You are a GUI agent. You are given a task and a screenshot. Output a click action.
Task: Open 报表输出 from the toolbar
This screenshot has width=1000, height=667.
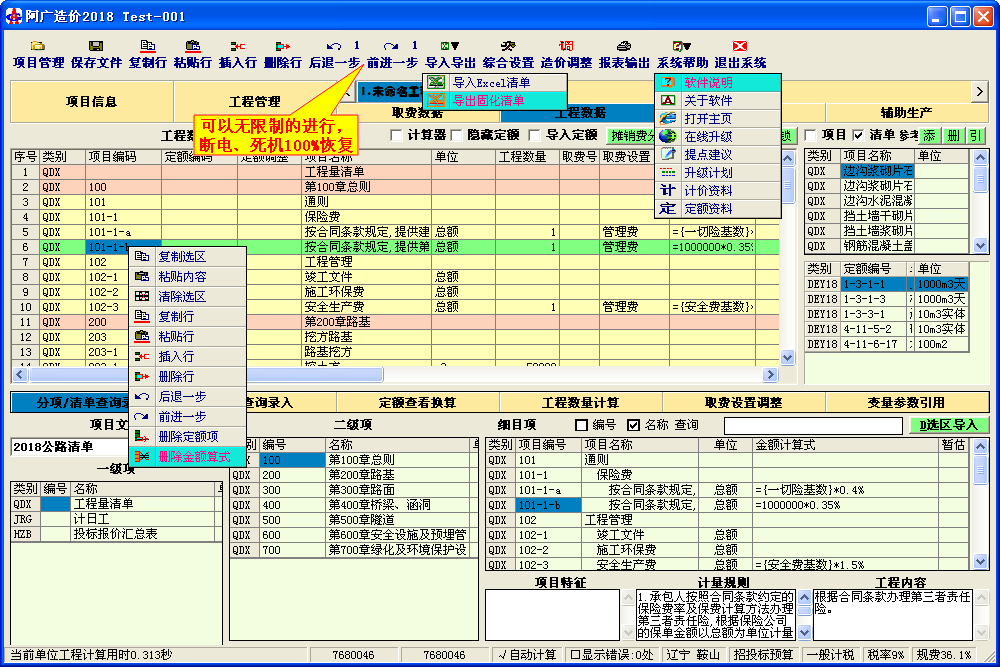tap(624, 54)
